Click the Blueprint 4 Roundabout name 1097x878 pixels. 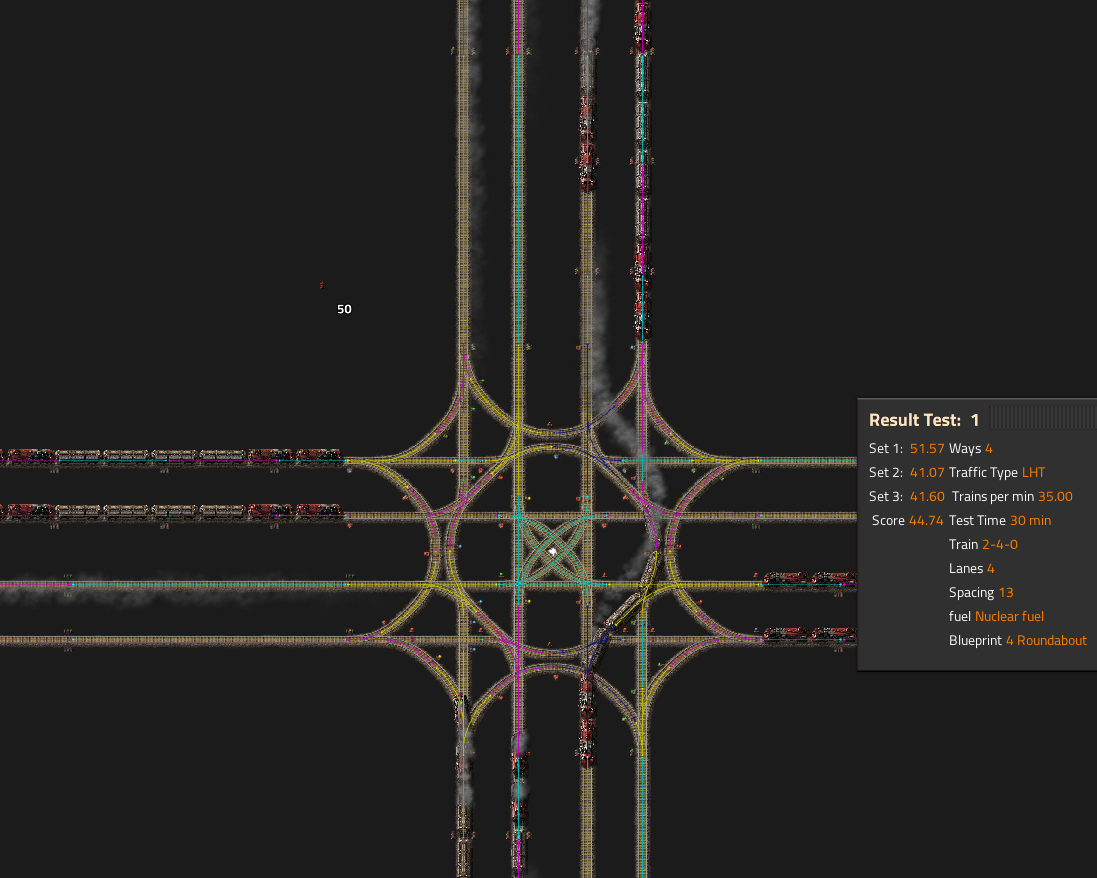point(1046,640)
